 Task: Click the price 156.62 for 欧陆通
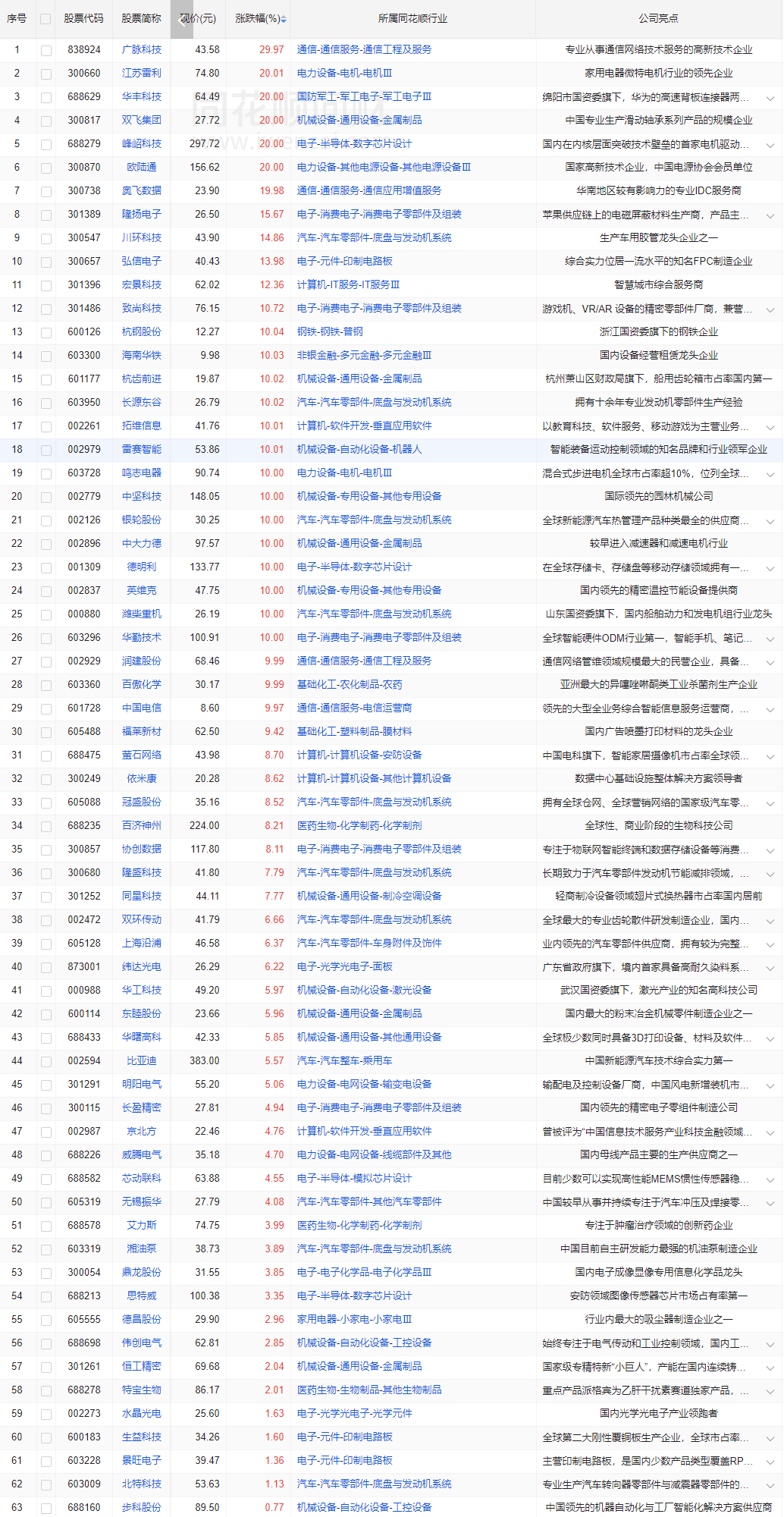[205, 167]
